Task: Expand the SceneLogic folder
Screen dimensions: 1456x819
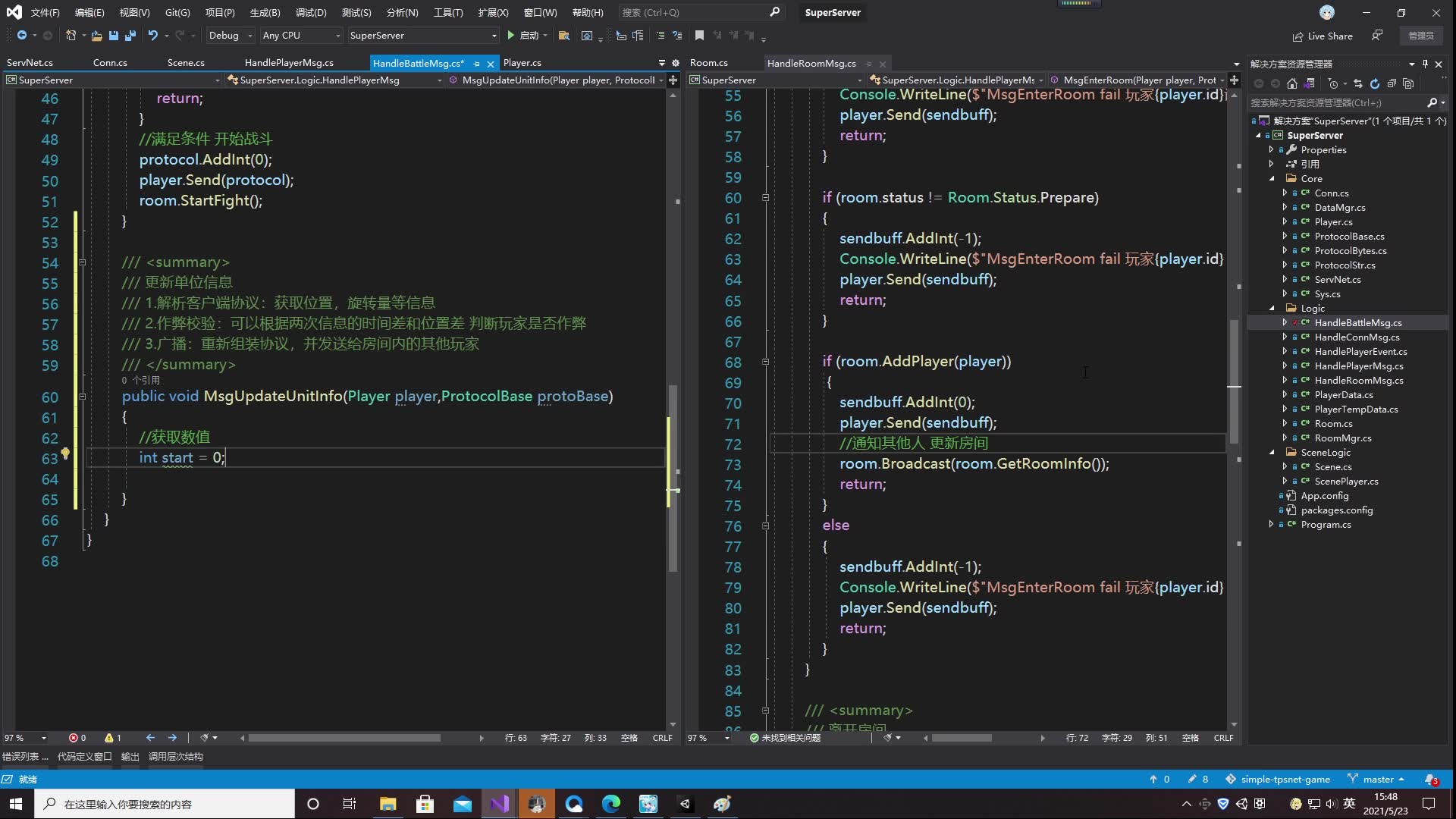Action: [1272, 452]
